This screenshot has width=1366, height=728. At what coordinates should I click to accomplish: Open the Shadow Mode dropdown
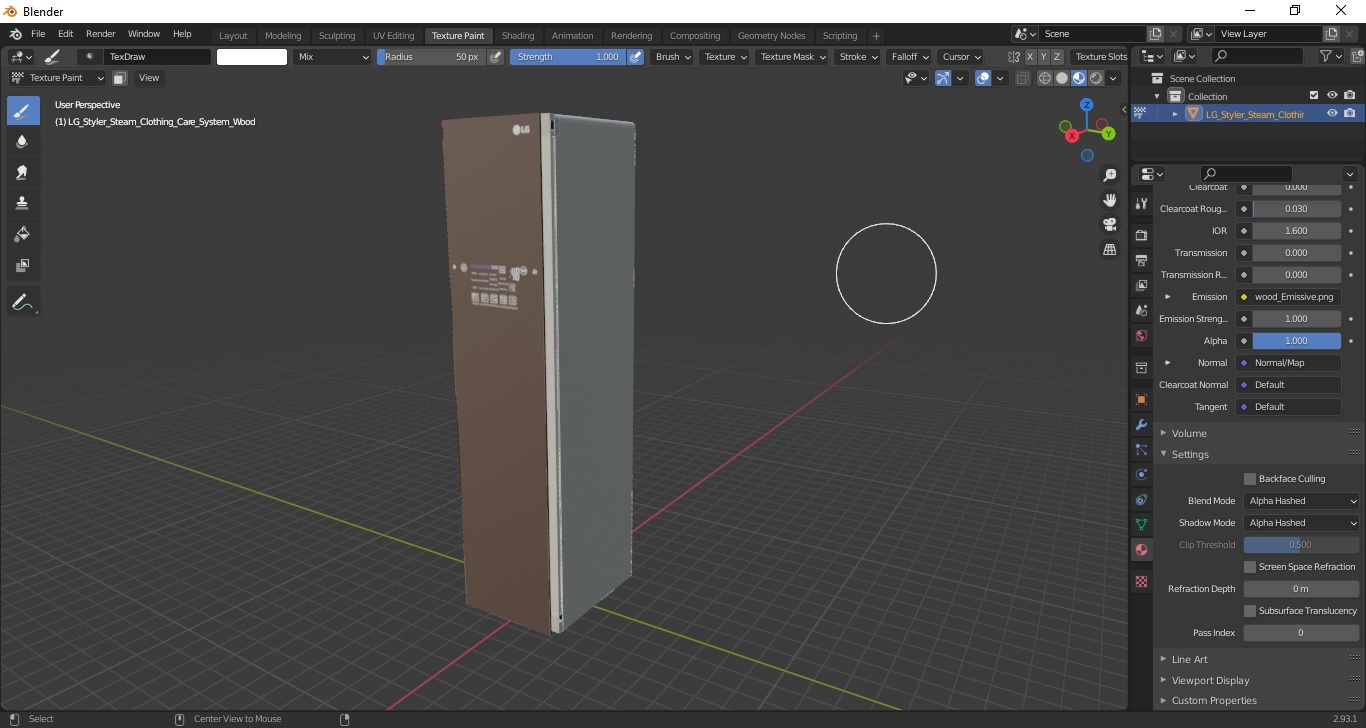tap(1302, 523)
